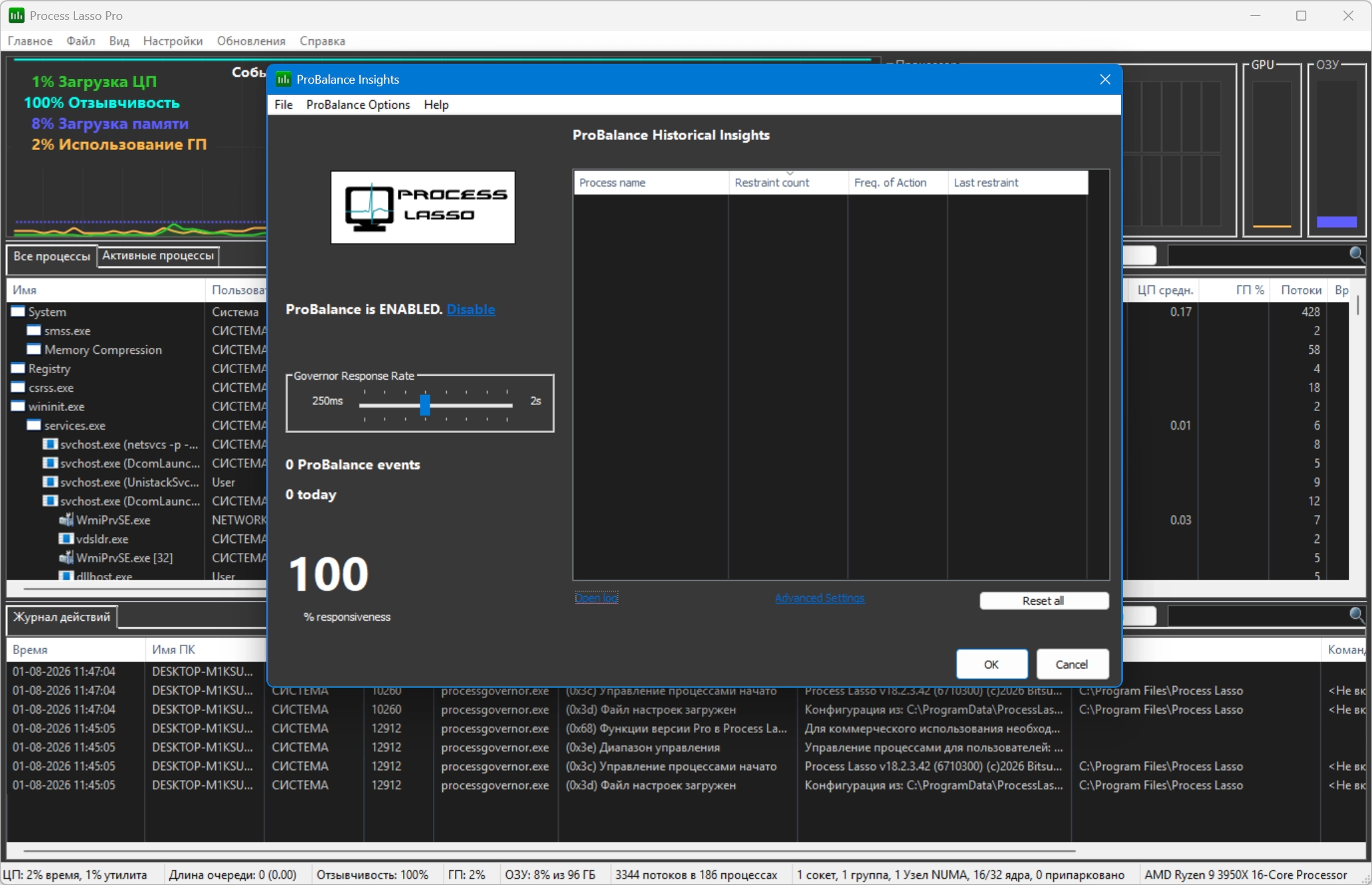1372x885 pixels.
Task: Open the Help menu in ProBalance Insights
Action: 436,105
